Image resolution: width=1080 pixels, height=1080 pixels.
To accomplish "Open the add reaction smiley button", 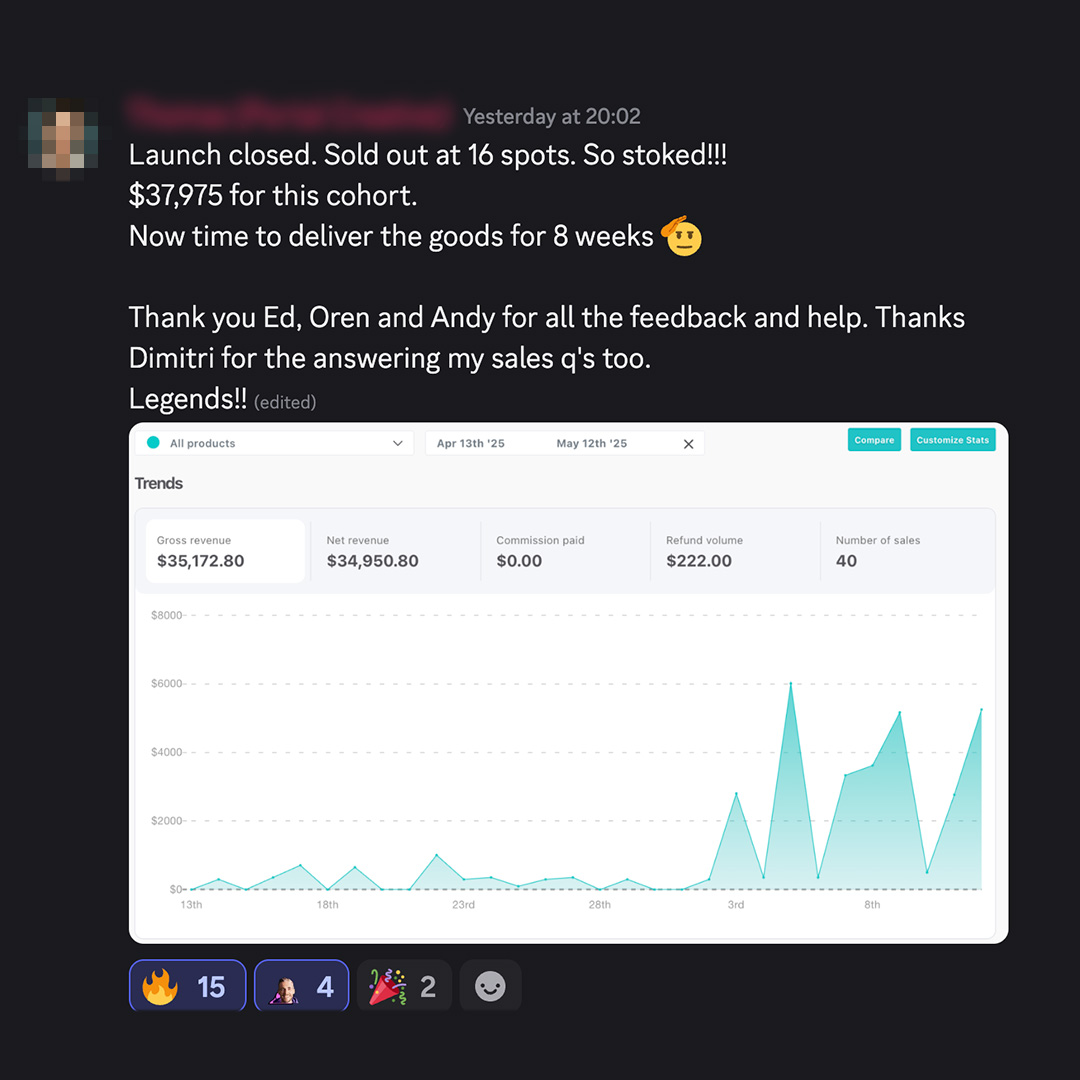I will [x=490, y=986].
